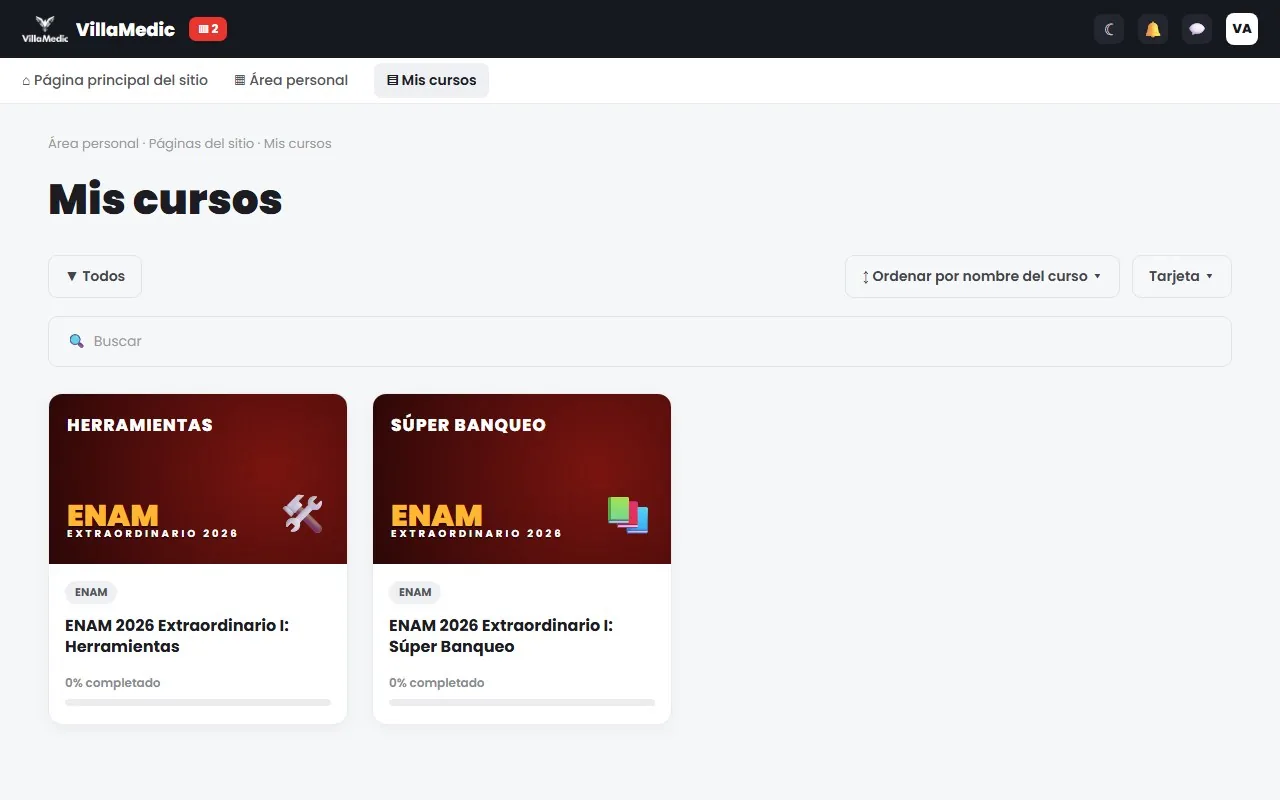This screenshot has width=1280, height=800.
Task: Click the stacked books icon
Action: (628, 515)
